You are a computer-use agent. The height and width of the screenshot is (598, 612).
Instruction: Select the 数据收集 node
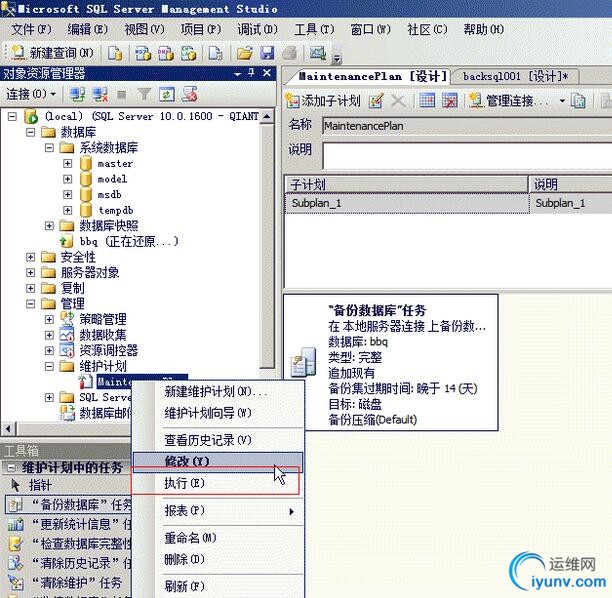point(103,335)
